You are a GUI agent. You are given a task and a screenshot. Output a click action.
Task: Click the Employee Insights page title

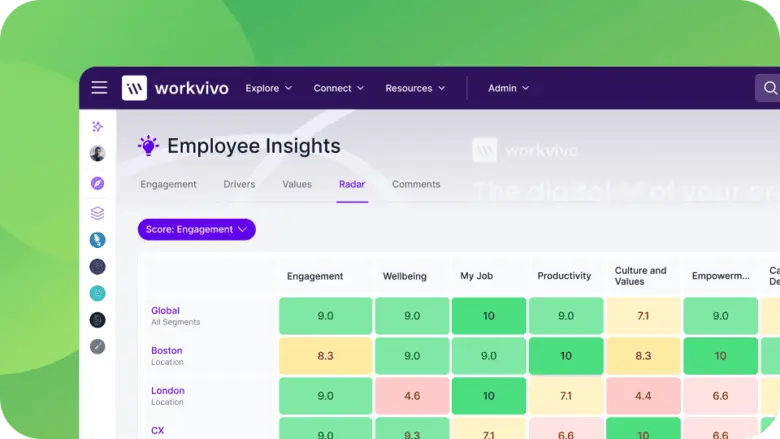coord(254,146)
